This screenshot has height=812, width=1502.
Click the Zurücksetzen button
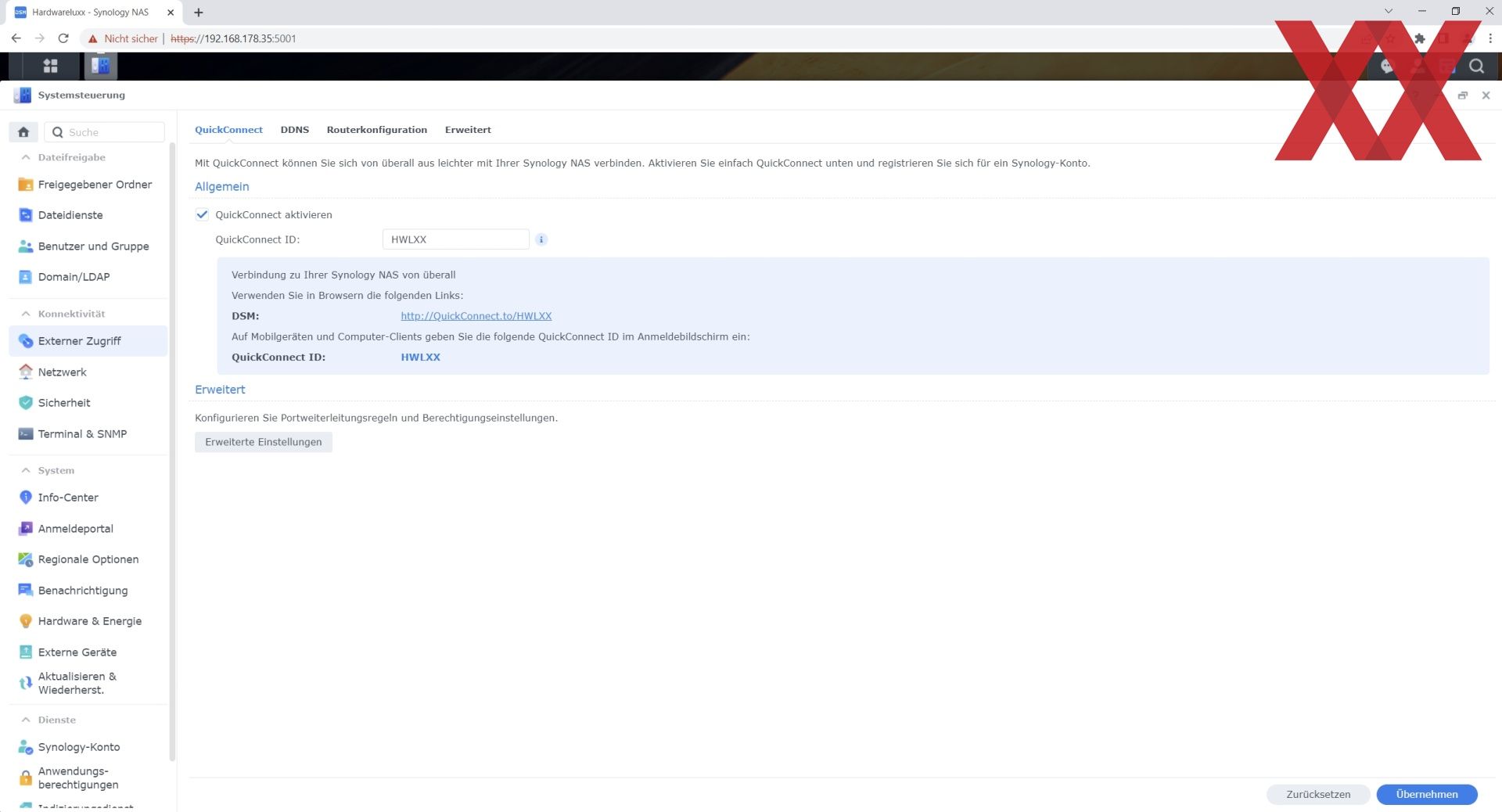[1318, 794]
